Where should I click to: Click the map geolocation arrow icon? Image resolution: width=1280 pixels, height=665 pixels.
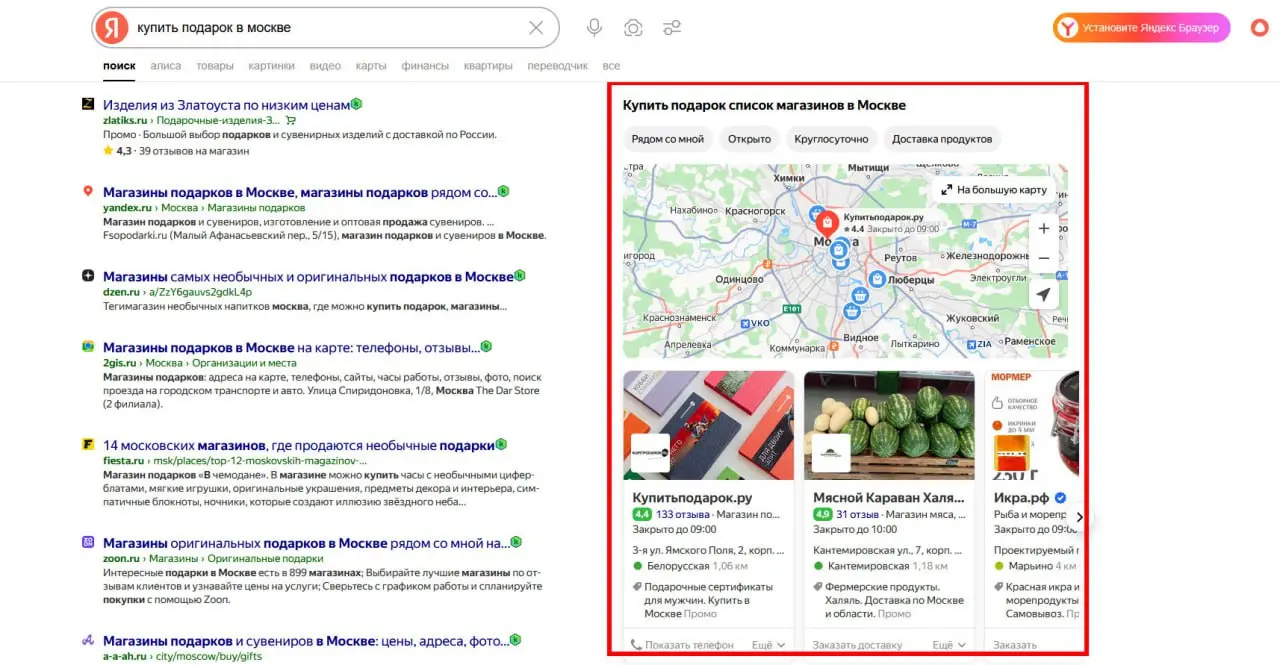[x=1044, y=295]
